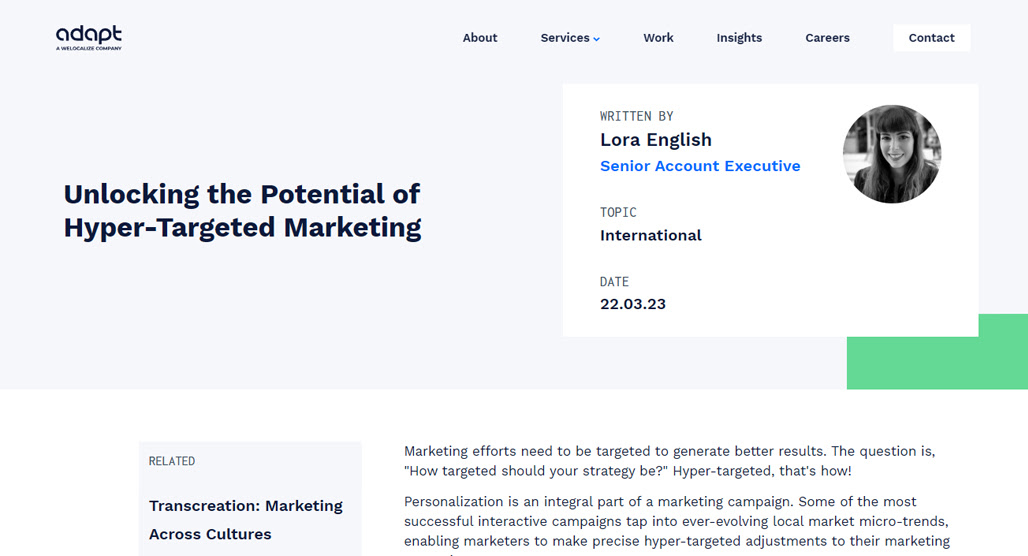Screen dimensions: 1028x556
Task: Expand the Services dropdown chevron
Action: pyautogui.click(x=597, y=39)
